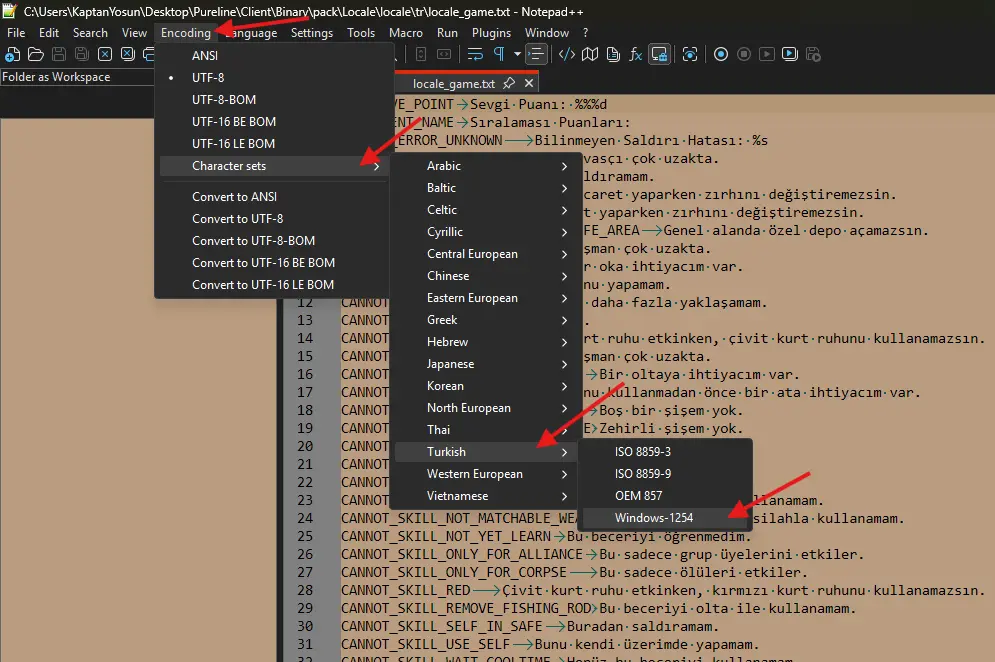995x662 pixels.
Task: Click the Open file folder icon
Action: coord(36,54)
